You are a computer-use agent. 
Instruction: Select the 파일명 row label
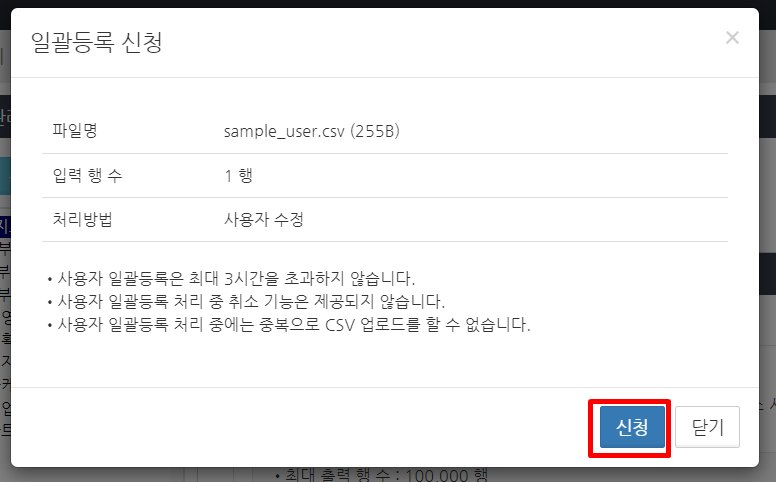[x=75, y=131]
